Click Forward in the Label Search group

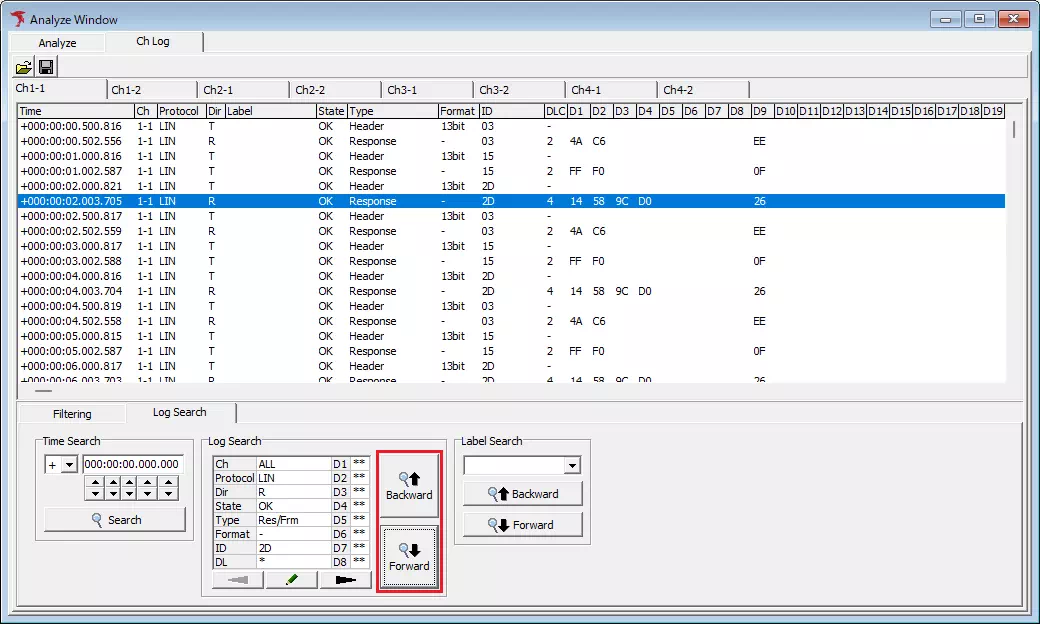(x=522, y=524)
